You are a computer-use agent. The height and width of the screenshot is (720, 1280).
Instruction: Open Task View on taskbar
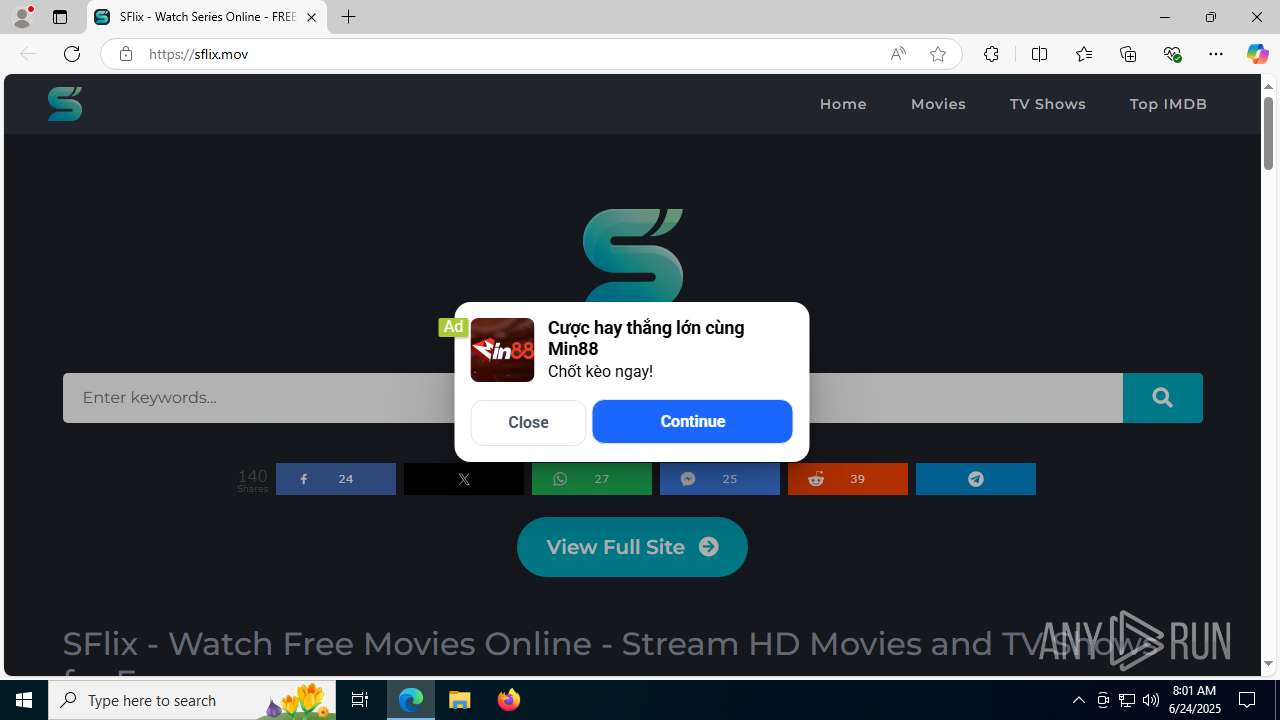click(x=360, y=700)
